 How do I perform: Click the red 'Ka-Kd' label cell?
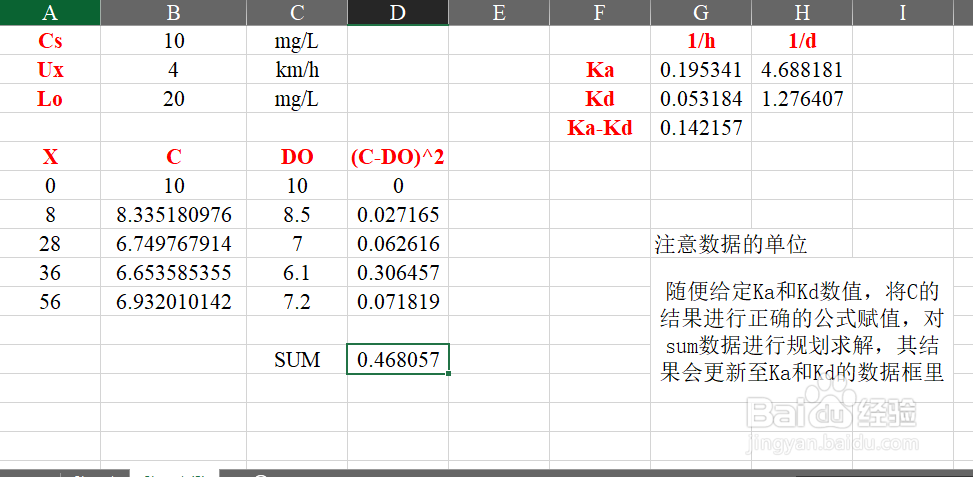[600, 127]
